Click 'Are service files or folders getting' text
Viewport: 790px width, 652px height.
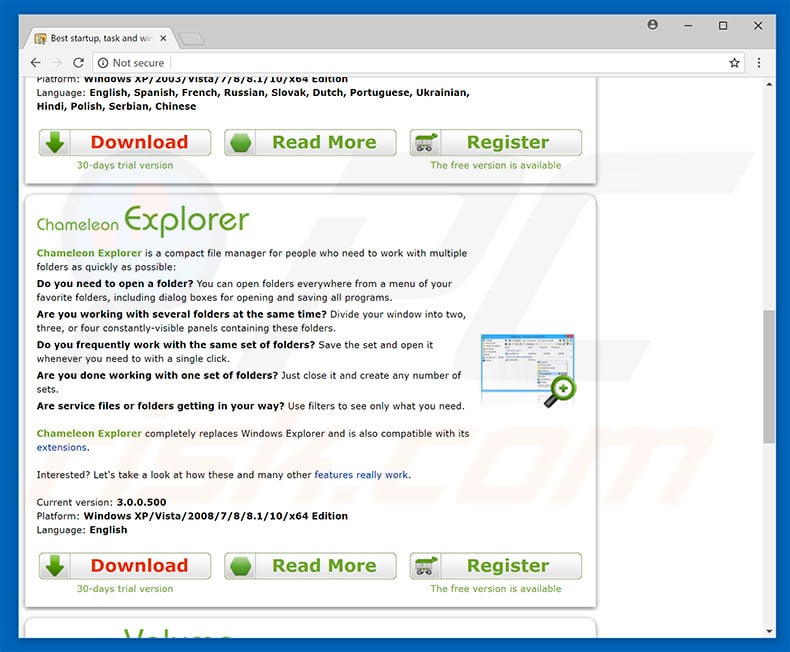tap(160, 406)
